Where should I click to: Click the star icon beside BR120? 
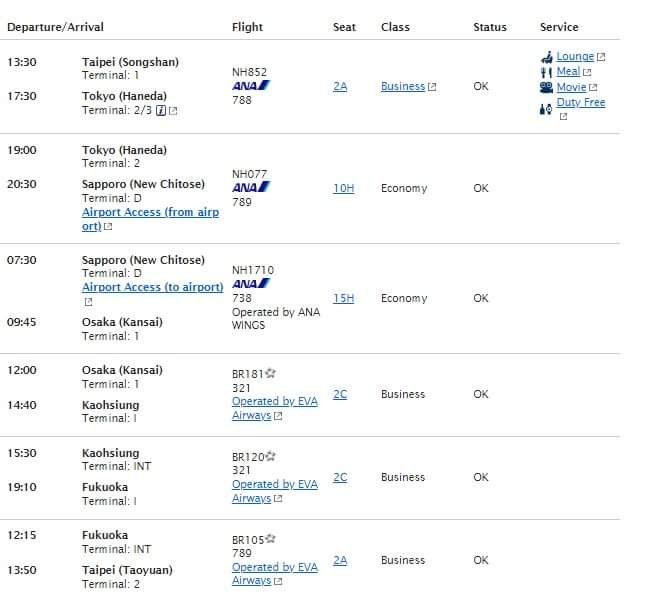(270, 457)
